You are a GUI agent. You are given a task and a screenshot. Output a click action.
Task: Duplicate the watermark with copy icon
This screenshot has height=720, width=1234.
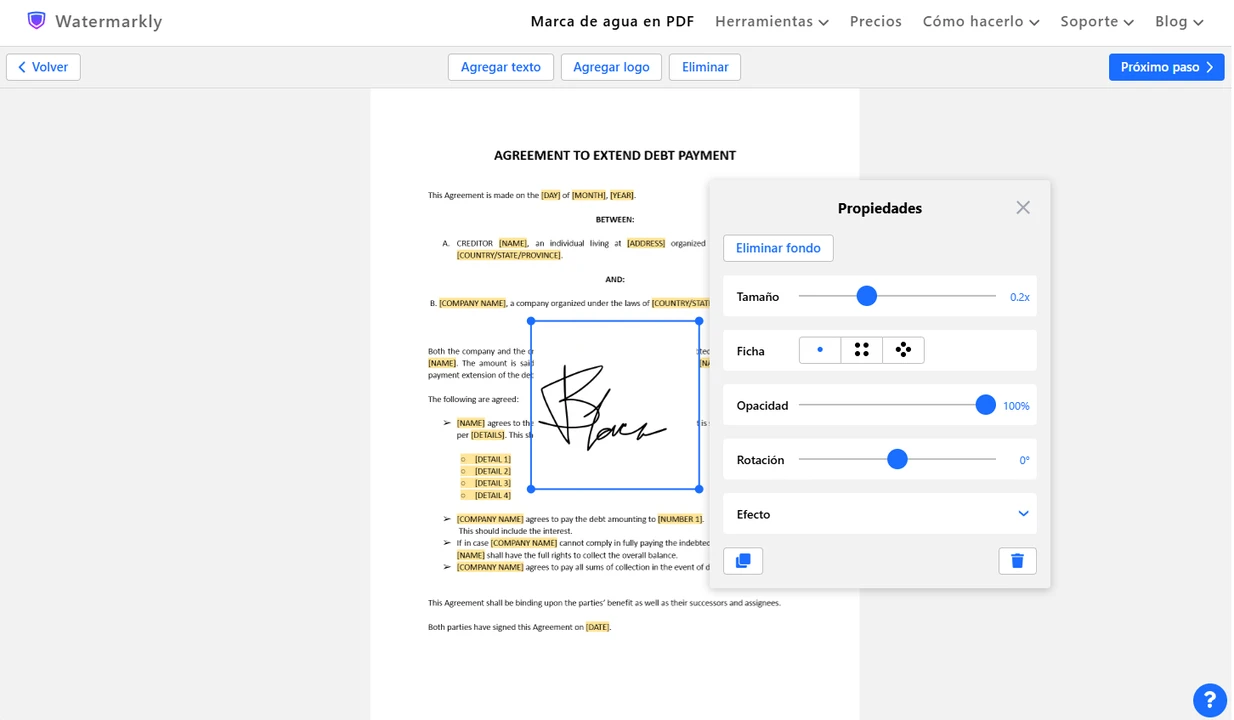(x=743, y=561)
